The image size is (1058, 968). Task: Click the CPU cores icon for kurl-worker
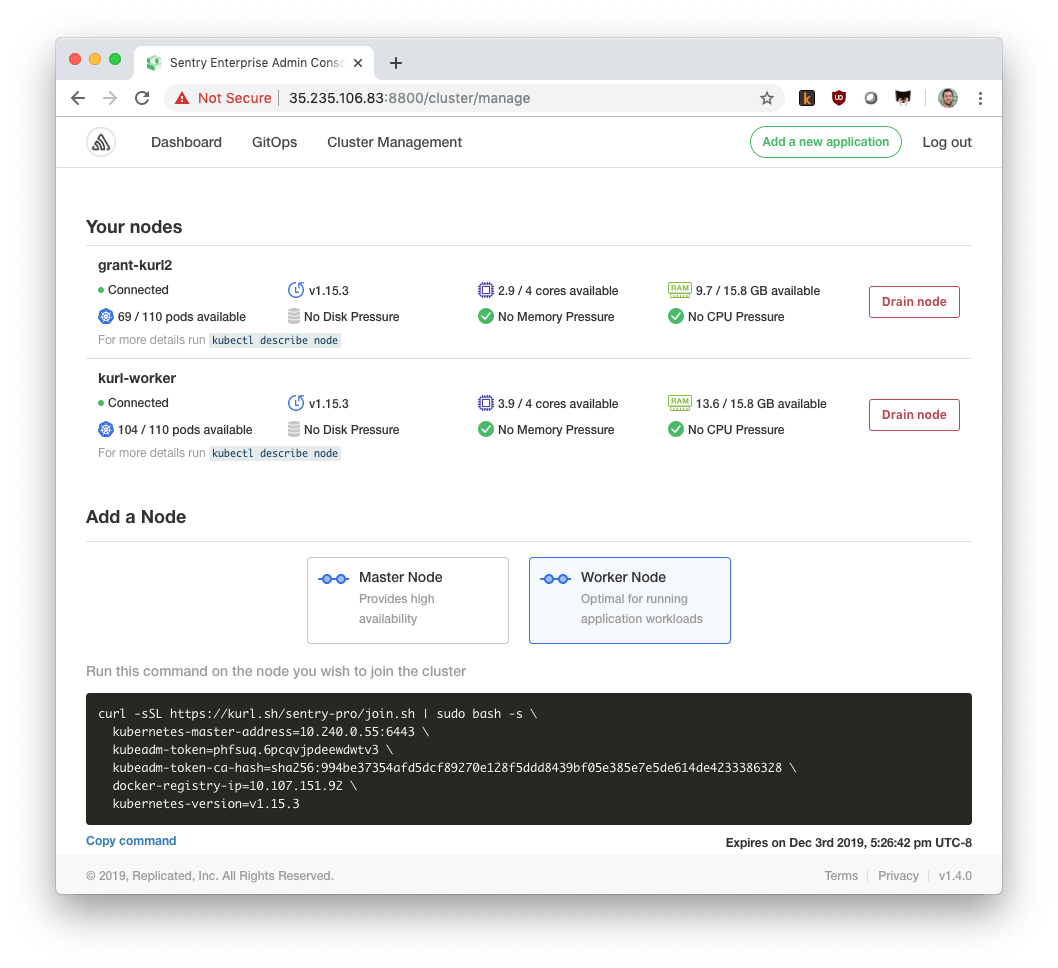click(485, 403)
